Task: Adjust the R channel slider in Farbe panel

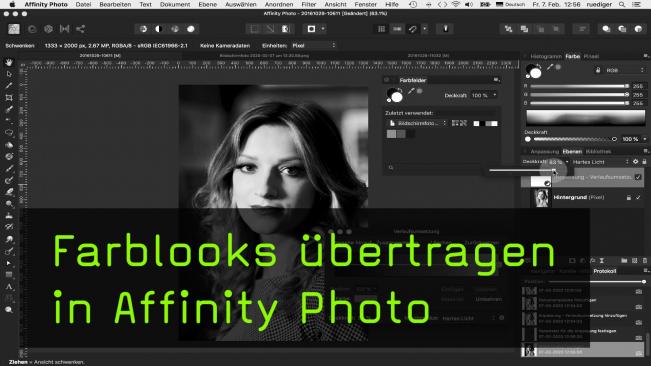Action: 580,86
